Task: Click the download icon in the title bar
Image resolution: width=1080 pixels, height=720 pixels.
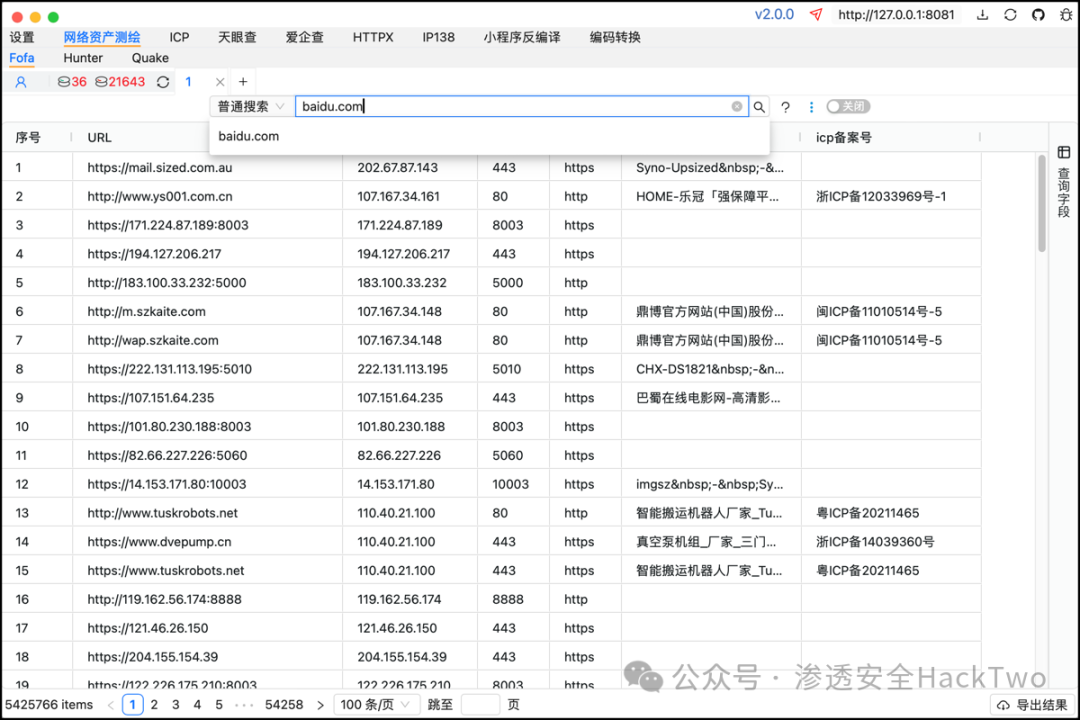Action: click(x=983, y=15)
